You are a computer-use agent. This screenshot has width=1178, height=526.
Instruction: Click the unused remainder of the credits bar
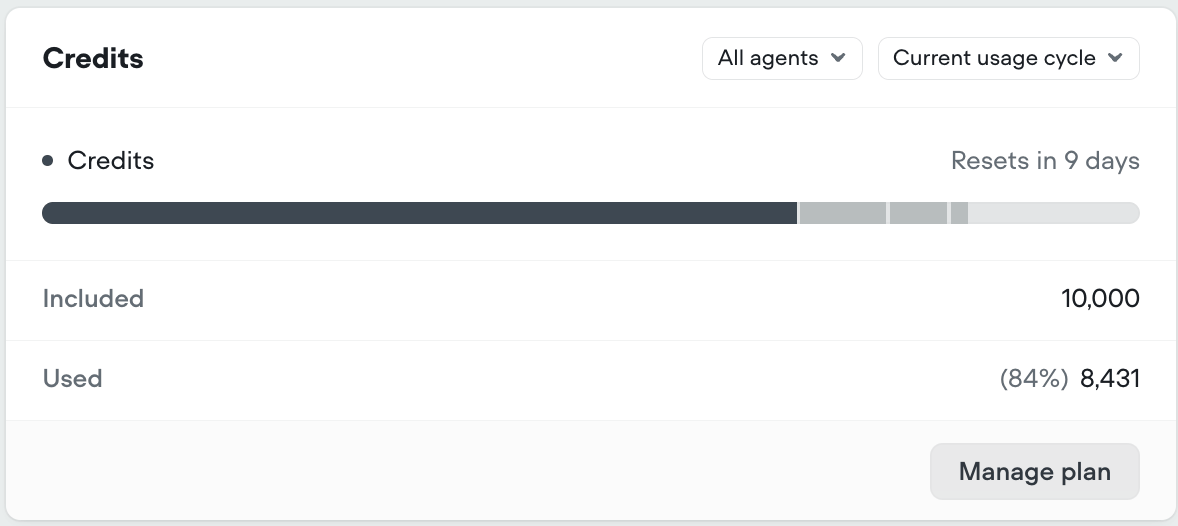pos(1053,213)
